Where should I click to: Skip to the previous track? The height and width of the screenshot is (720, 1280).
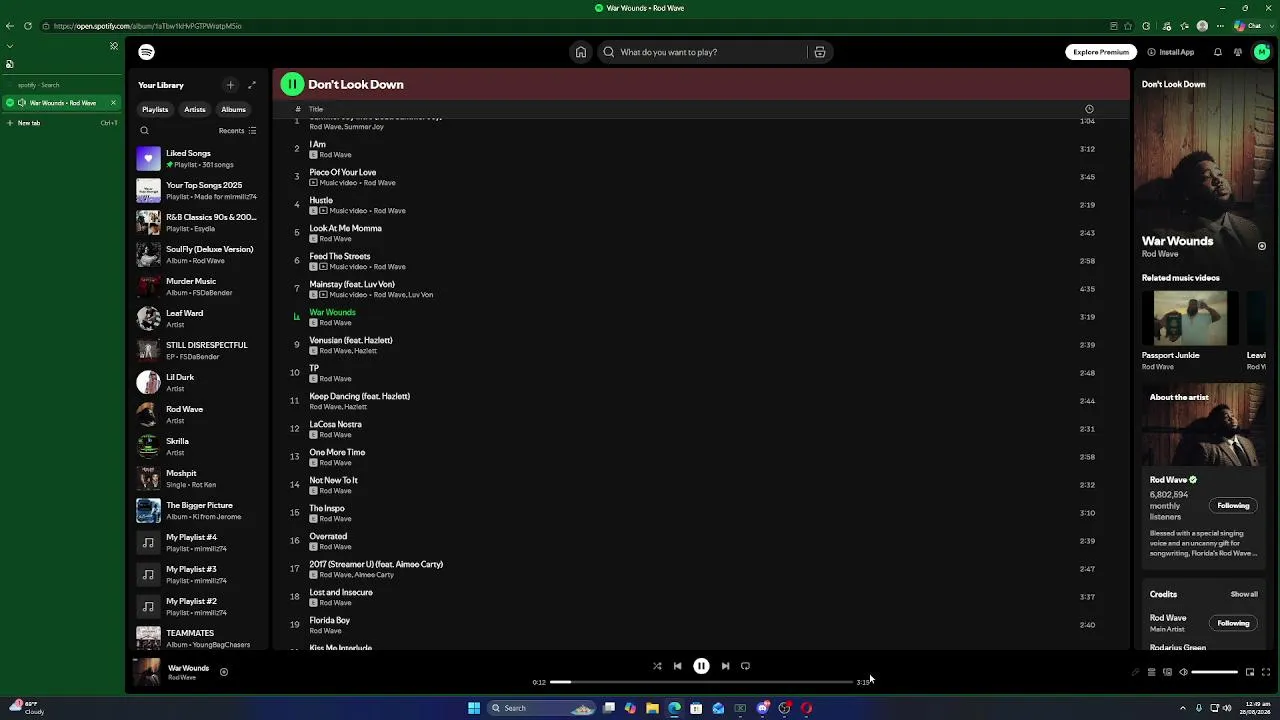[x=677, y=666]
